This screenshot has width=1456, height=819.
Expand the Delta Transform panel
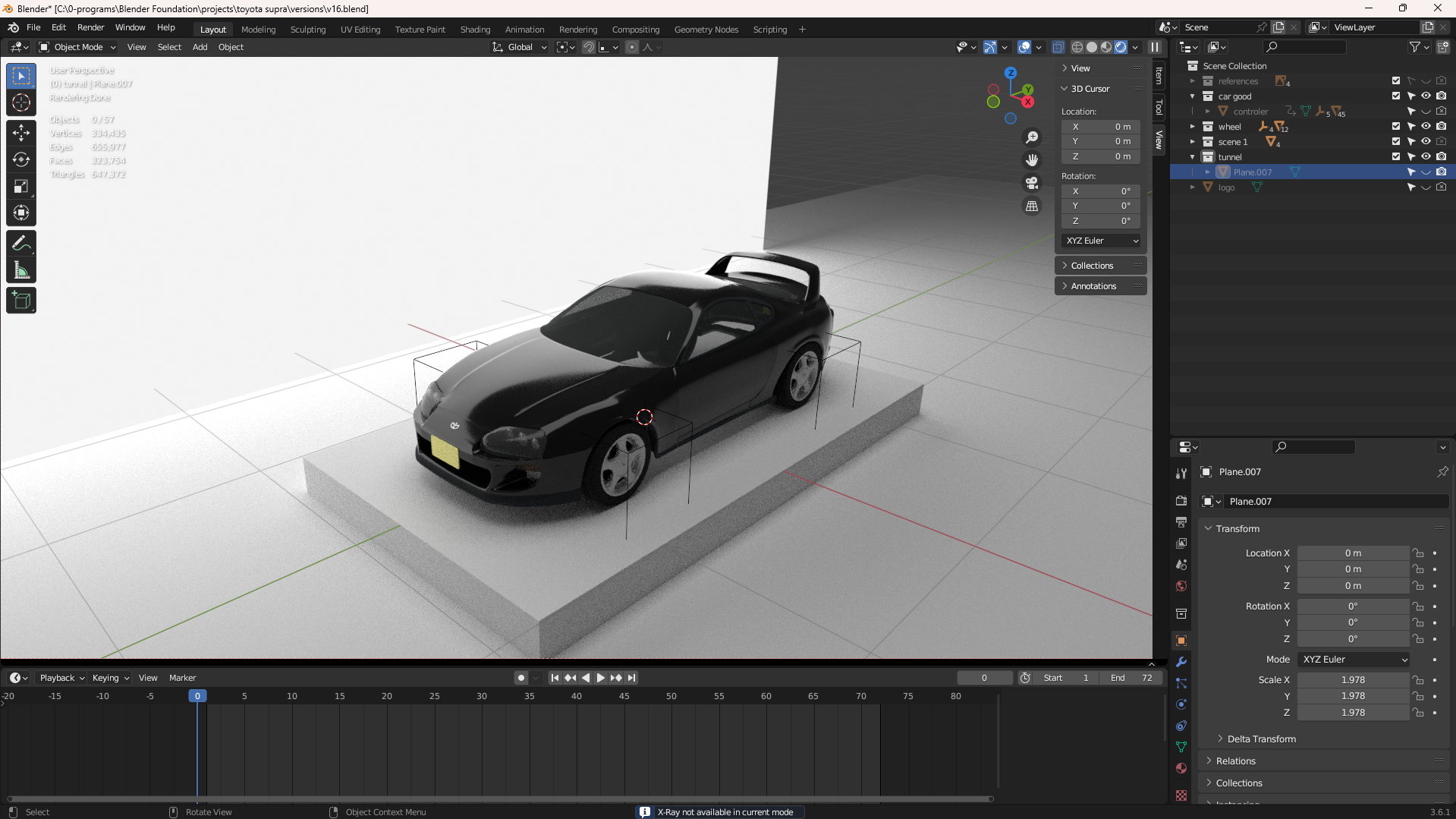coord(1261,739)
